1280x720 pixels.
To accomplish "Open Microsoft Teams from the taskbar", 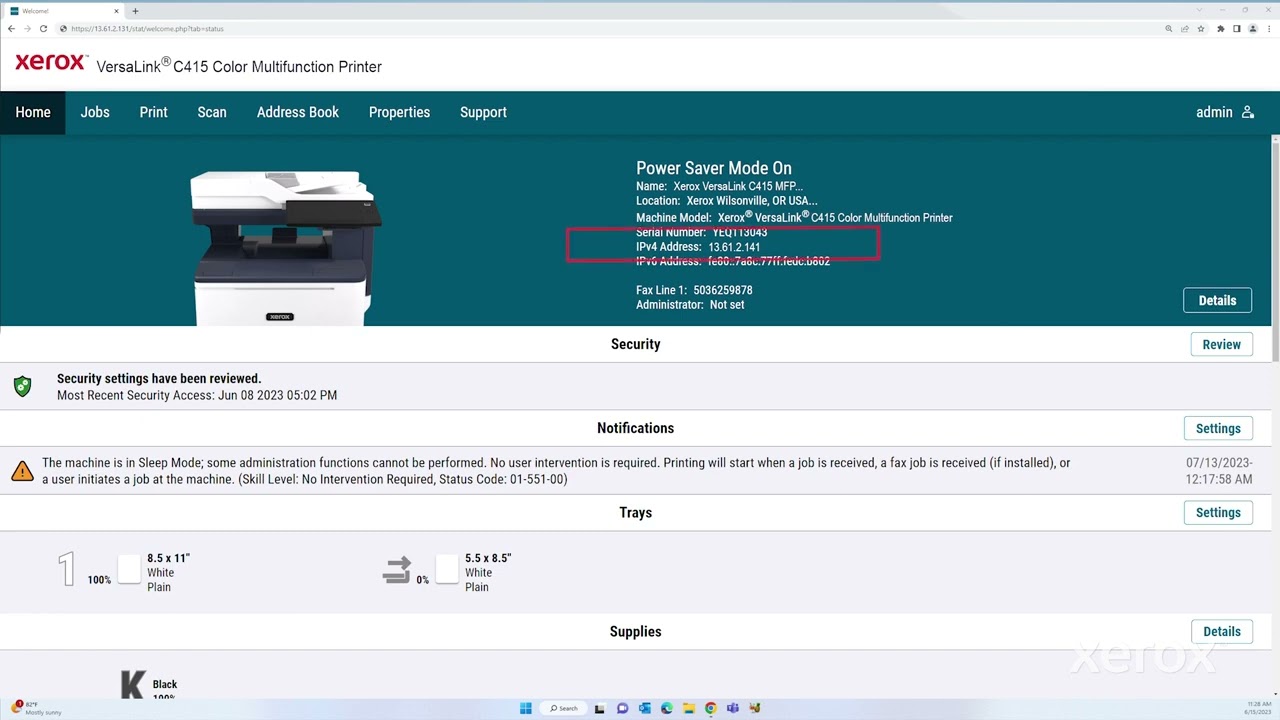I will pyautogui.click(x=732, y=708).
